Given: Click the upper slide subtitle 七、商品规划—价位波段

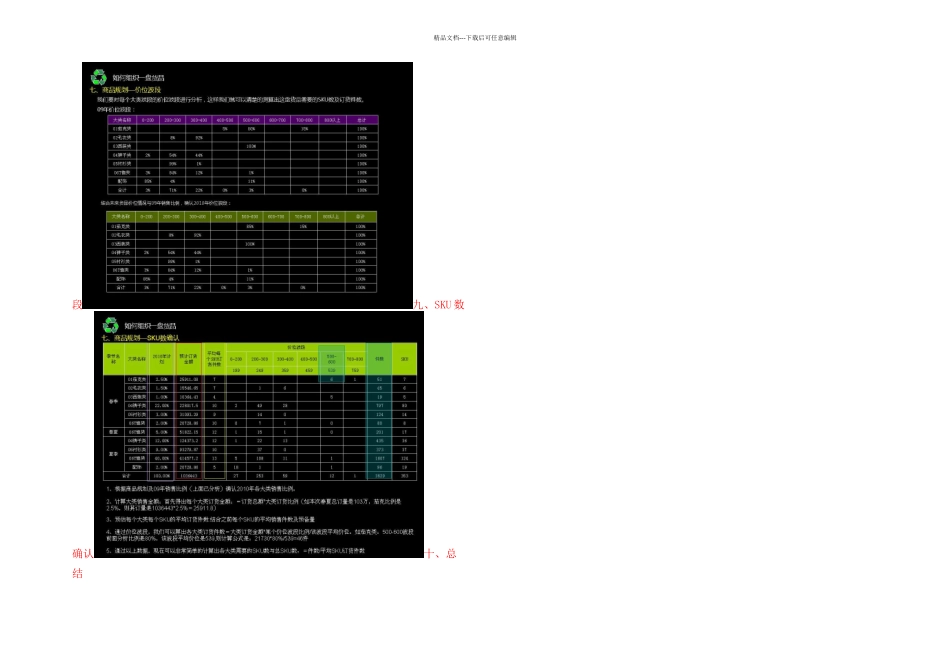Looking at the screenshot, I should [125, 90].
